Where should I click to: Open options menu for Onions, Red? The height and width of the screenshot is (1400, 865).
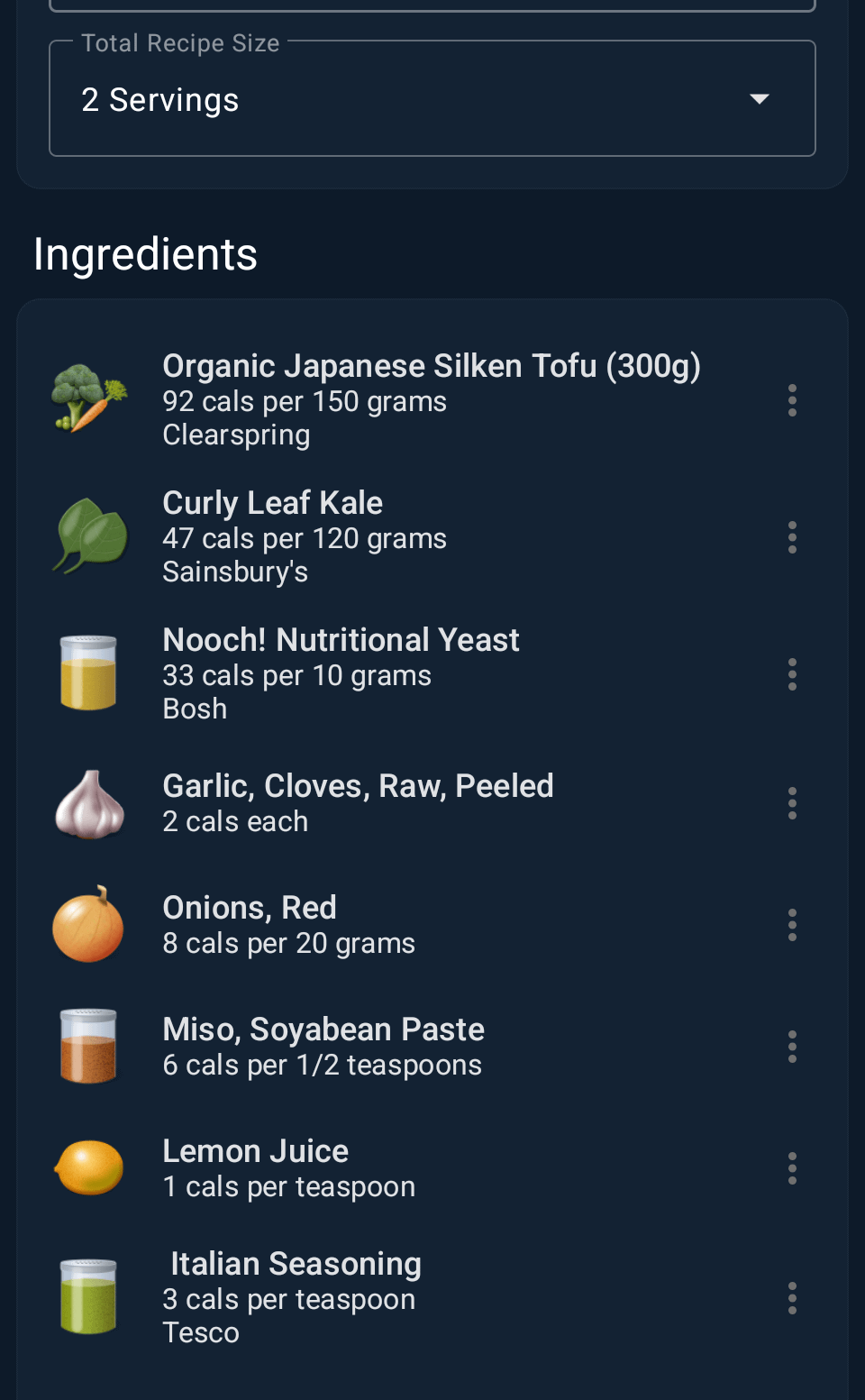(x=792, y=925)
